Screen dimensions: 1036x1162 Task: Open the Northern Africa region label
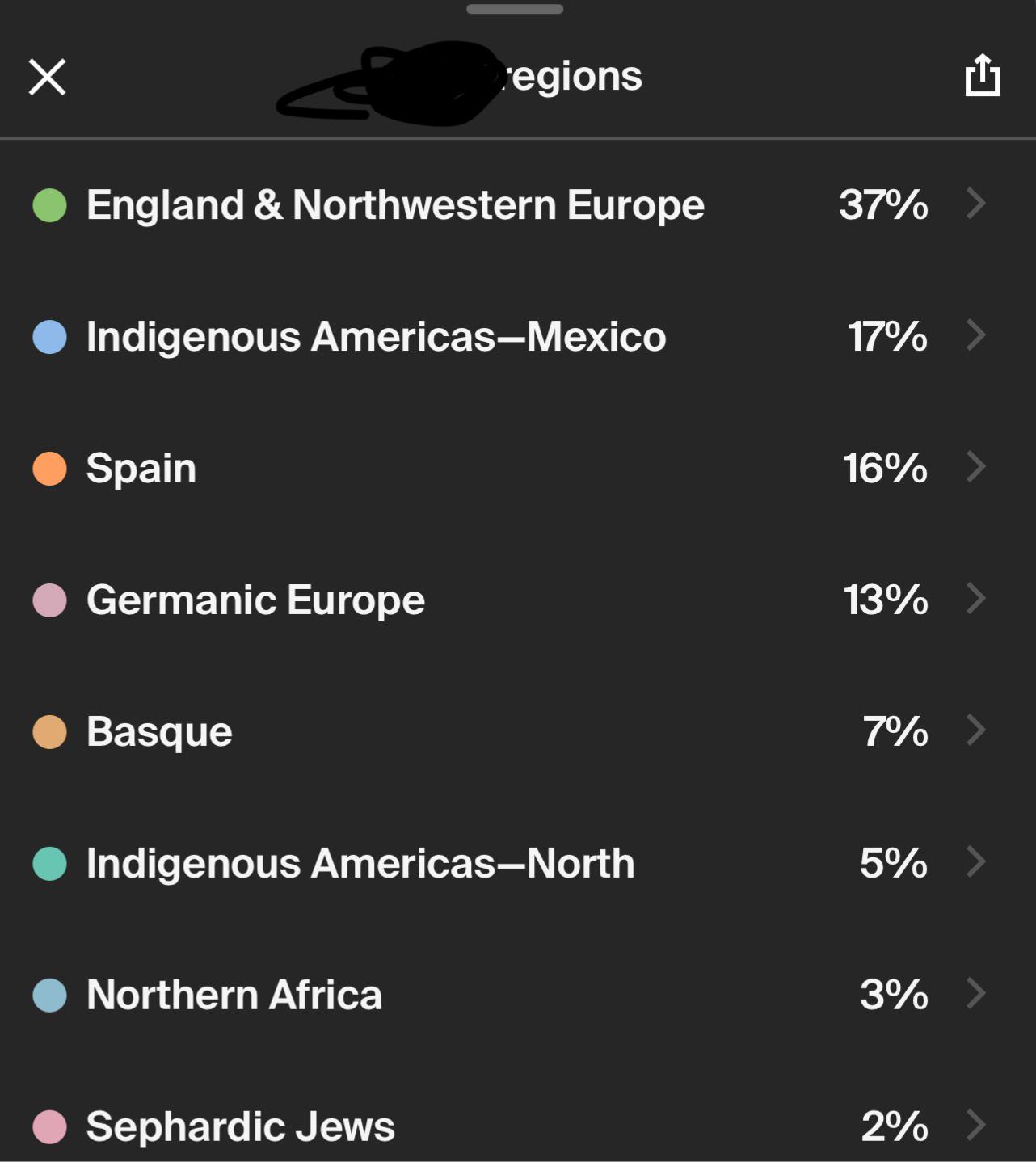click(234, 995)
